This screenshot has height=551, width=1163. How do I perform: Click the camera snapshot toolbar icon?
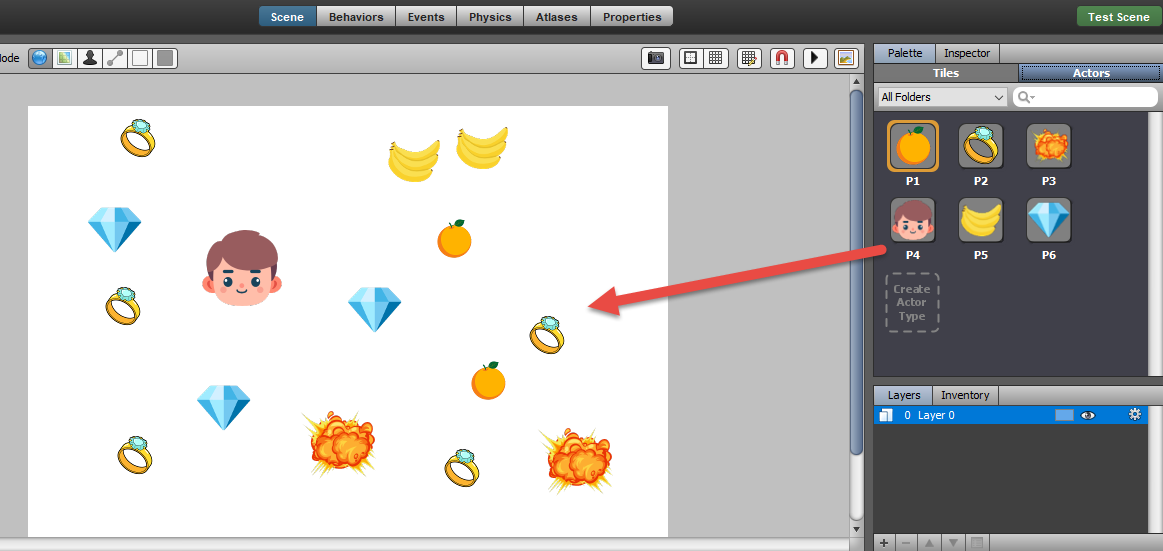(x=656, y=58)
